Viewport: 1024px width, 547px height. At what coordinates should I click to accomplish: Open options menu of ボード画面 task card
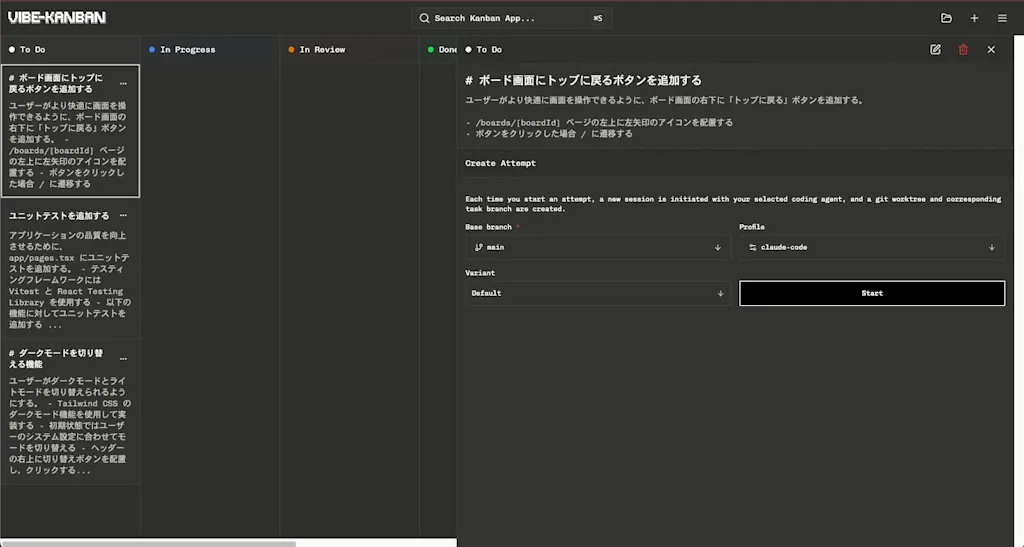tap(123, 84)
